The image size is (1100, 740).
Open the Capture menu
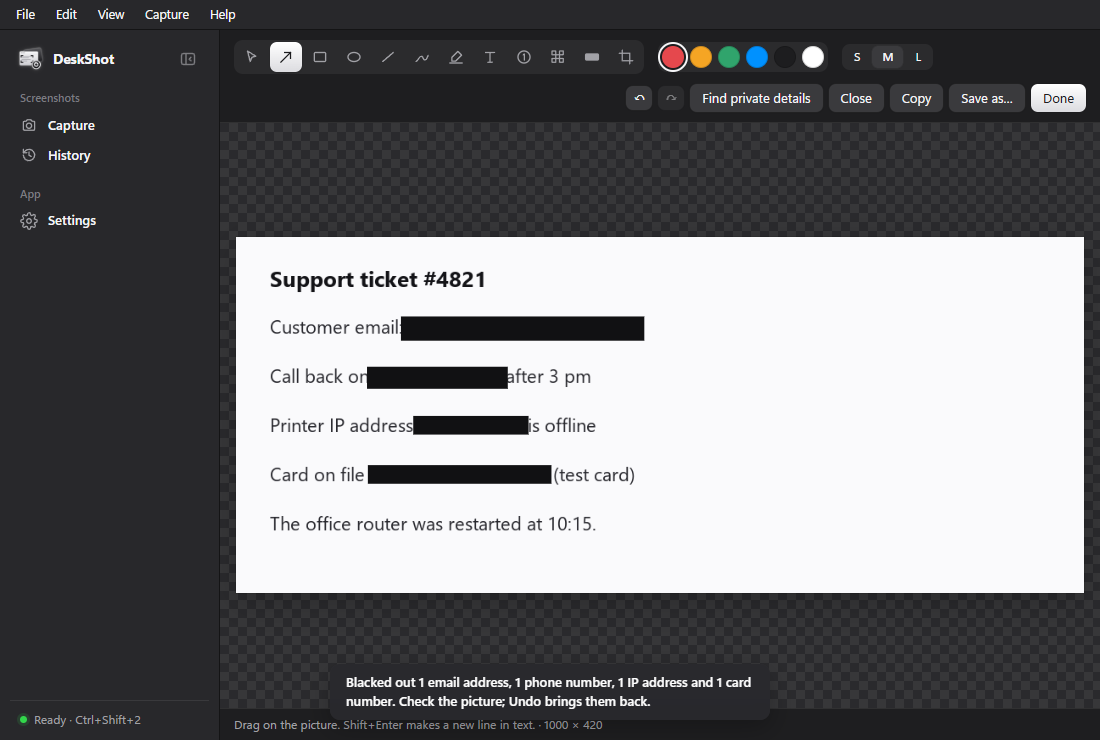167,15
